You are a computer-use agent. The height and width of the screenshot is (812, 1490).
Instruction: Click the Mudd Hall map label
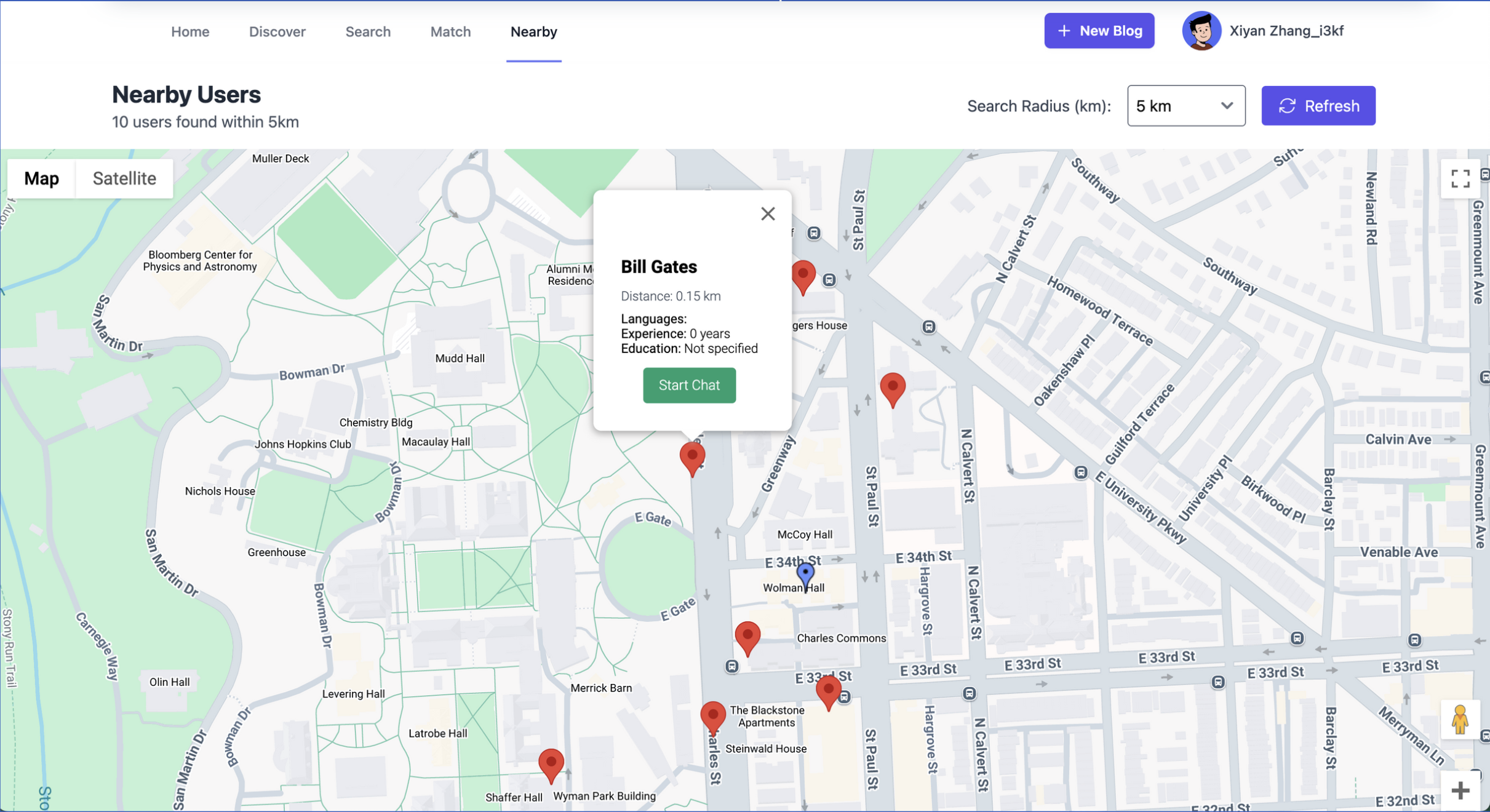(x=460, y=358)
